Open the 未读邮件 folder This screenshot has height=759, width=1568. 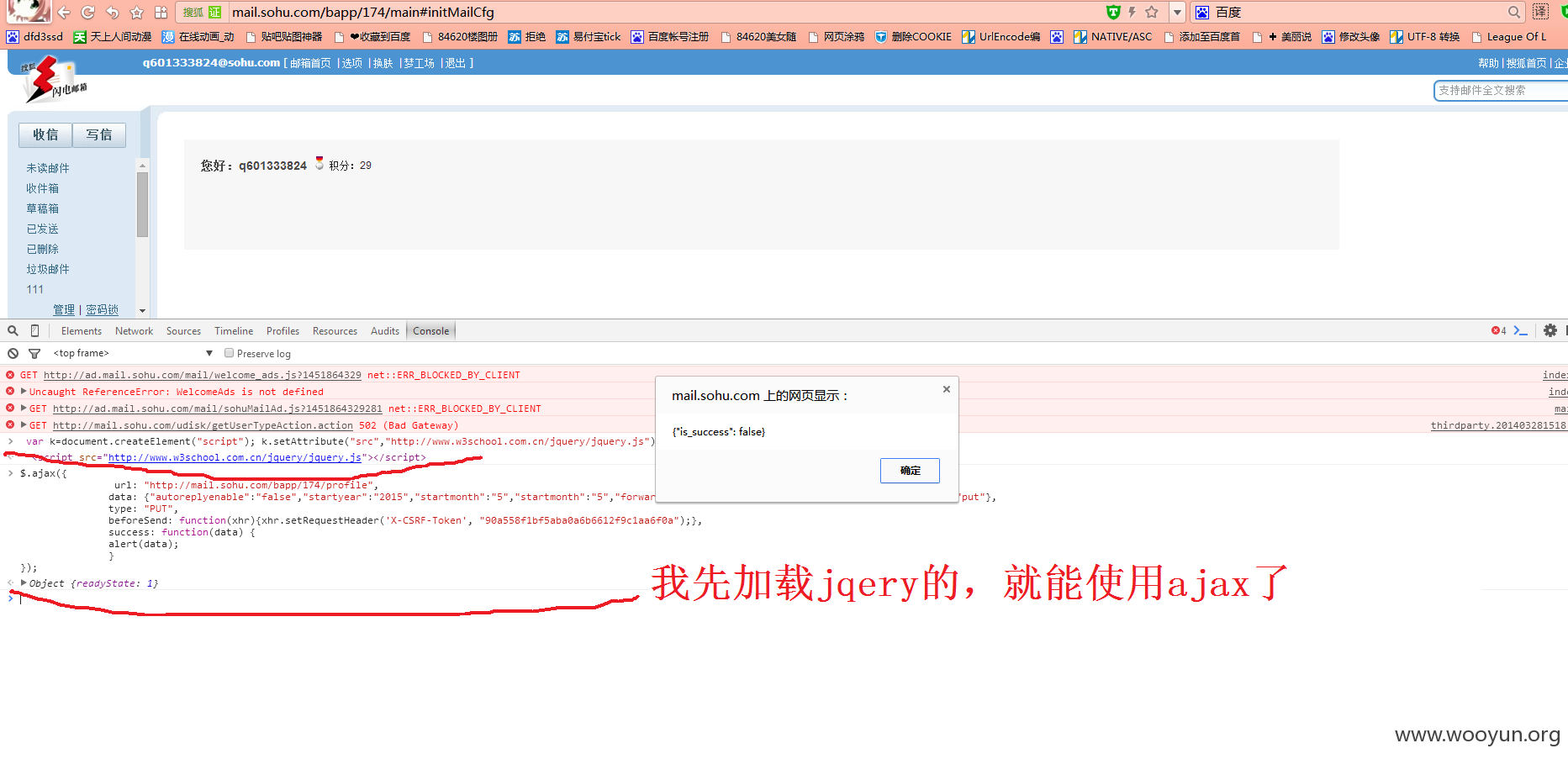coord(48,168)
